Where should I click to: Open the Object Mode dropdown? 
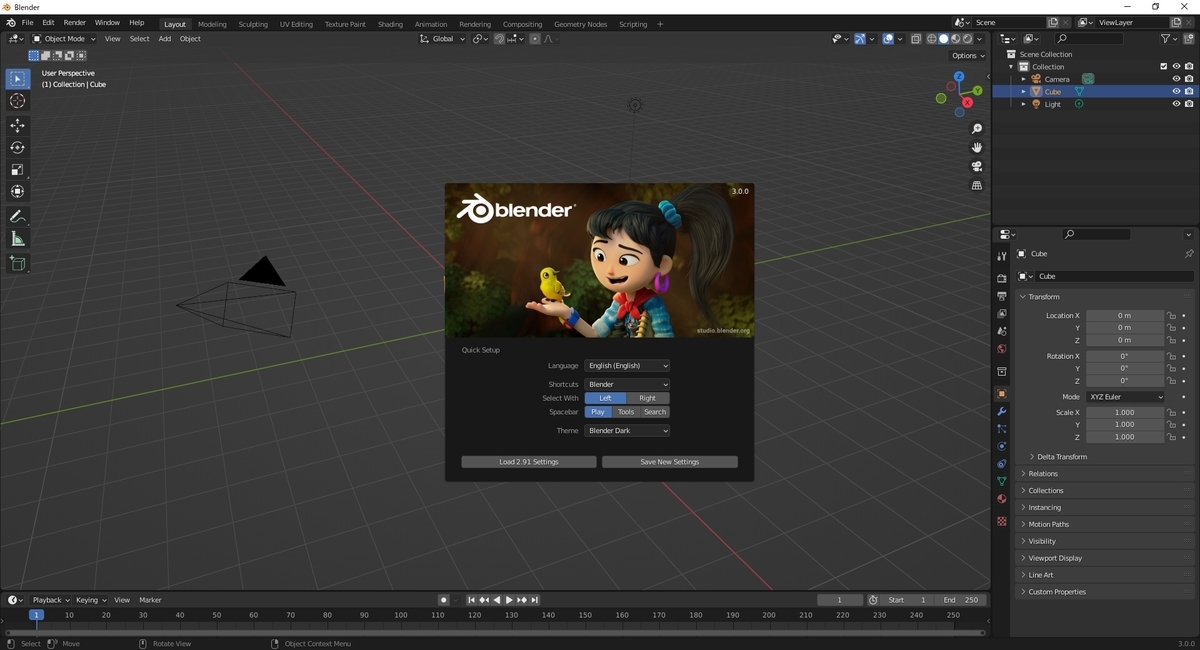pyautogui.click(x=65, y=39)
